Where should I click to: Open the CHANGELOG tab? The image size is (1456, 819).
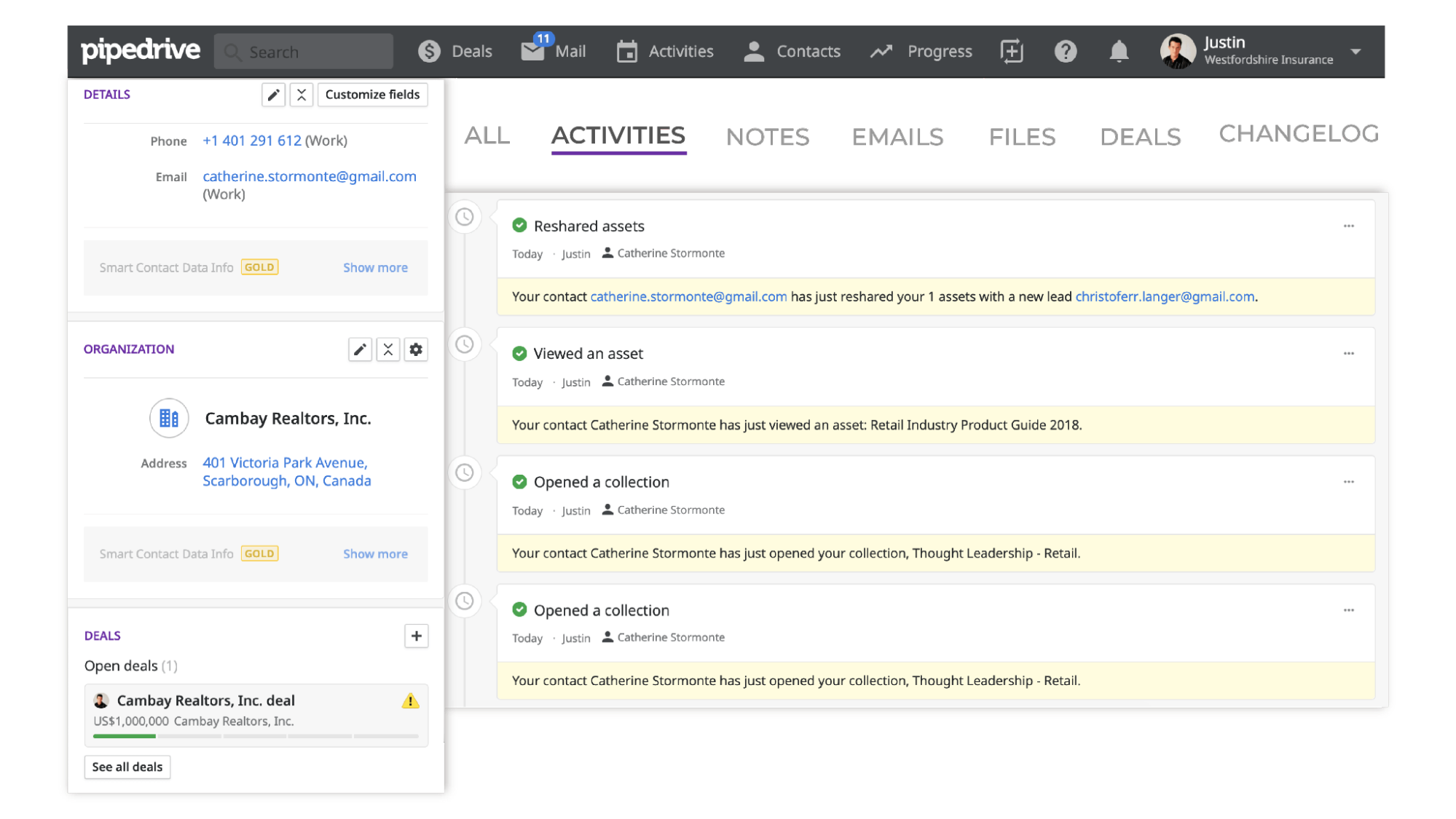(1299, 134)
